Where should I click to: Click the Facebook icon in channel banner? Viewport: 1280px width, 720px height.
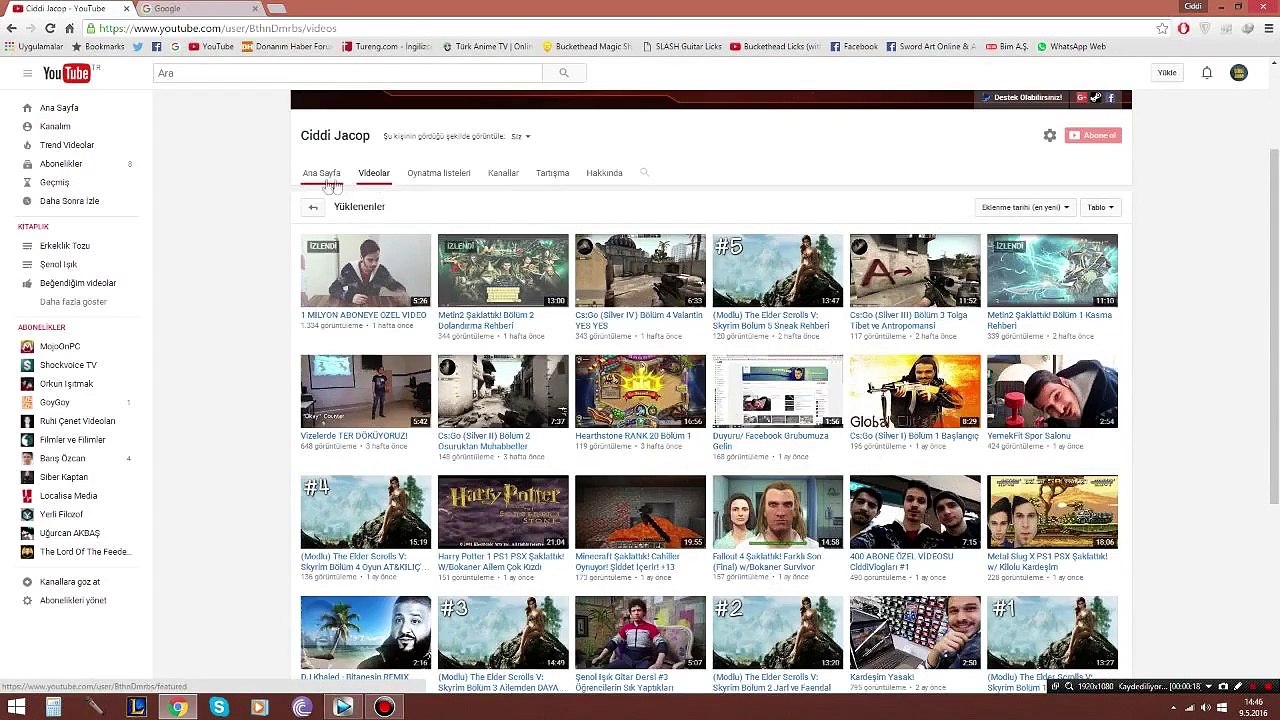(x=1110, y=98)
